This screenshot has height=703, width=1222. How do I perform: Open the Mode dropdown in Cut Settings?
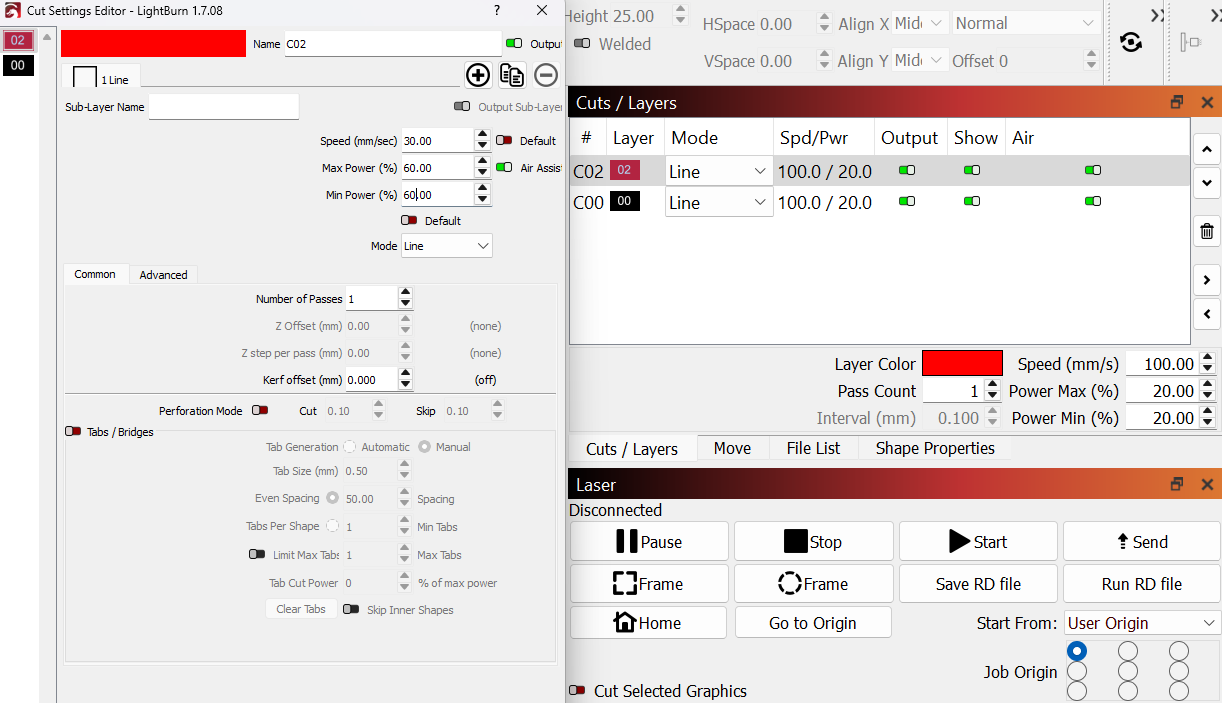coord(446,246)
